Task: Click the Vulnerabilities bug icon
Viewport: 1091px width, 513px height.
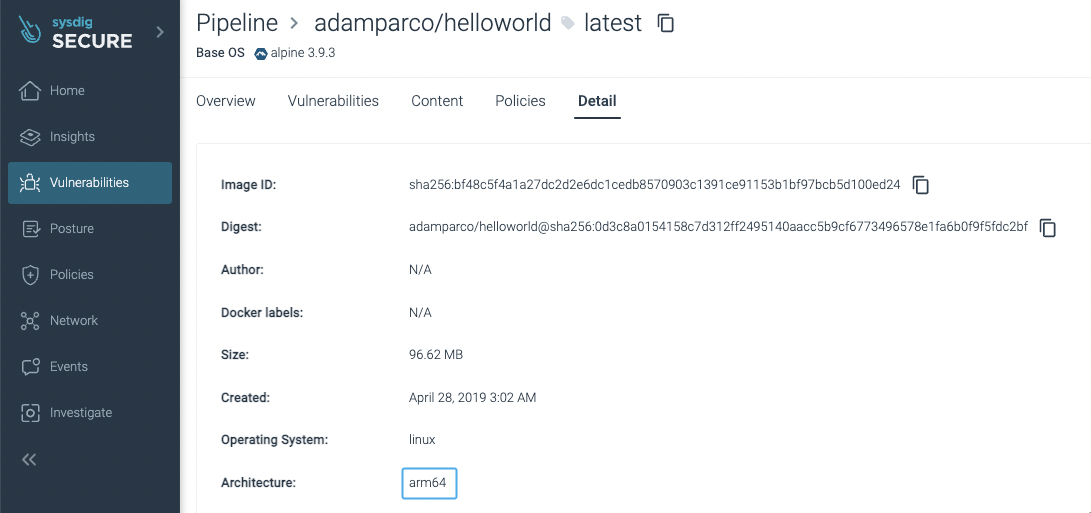Action: point(29,183)
